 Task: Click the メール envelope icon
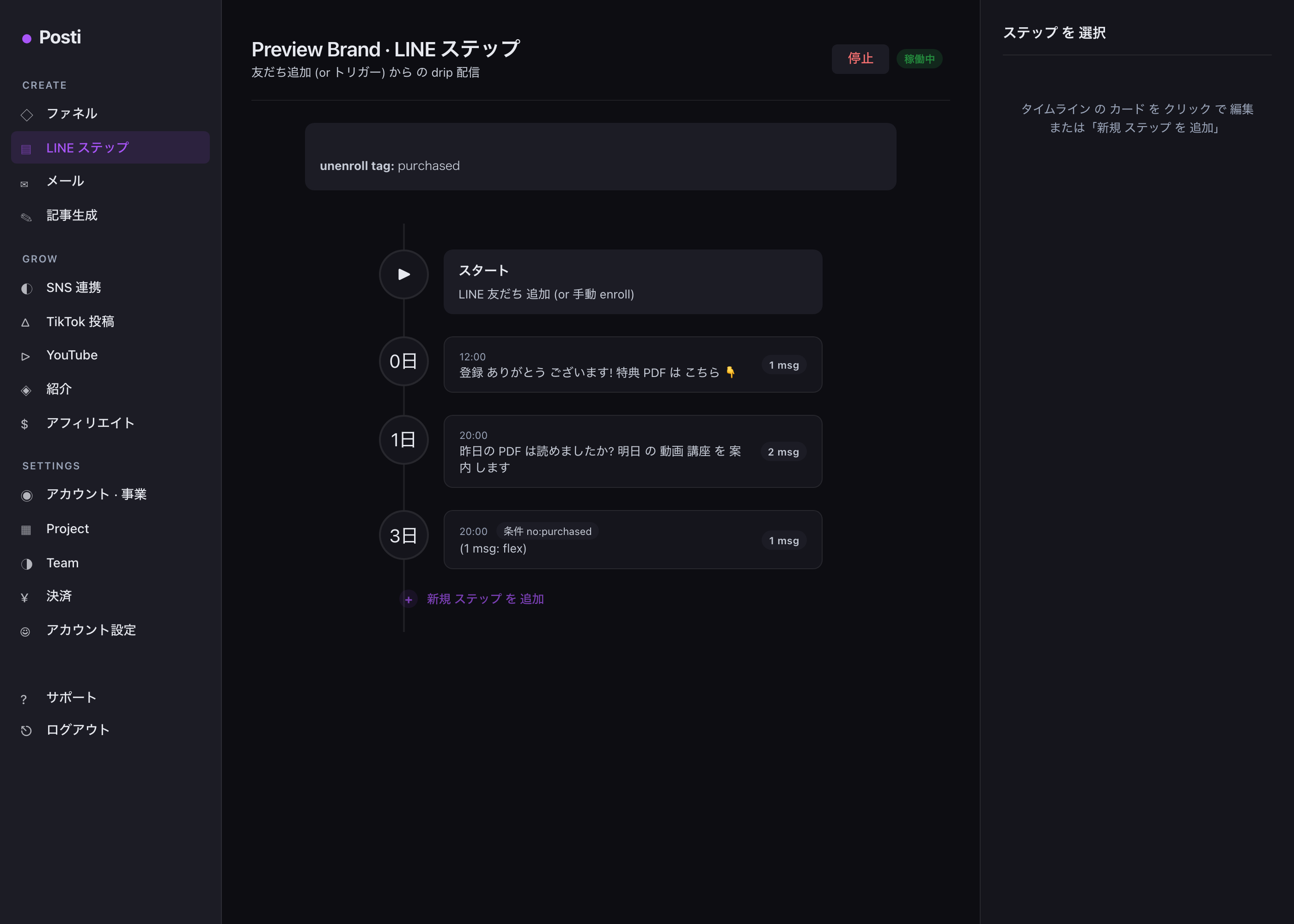(x=24, y=184)
